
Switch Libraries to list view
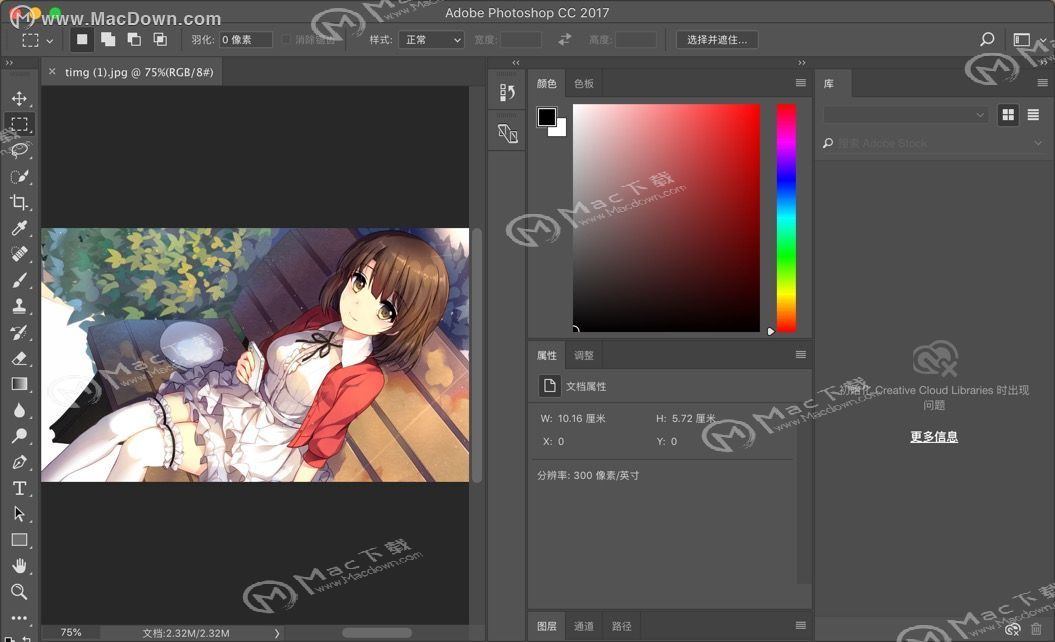[x=1033, y=115]
